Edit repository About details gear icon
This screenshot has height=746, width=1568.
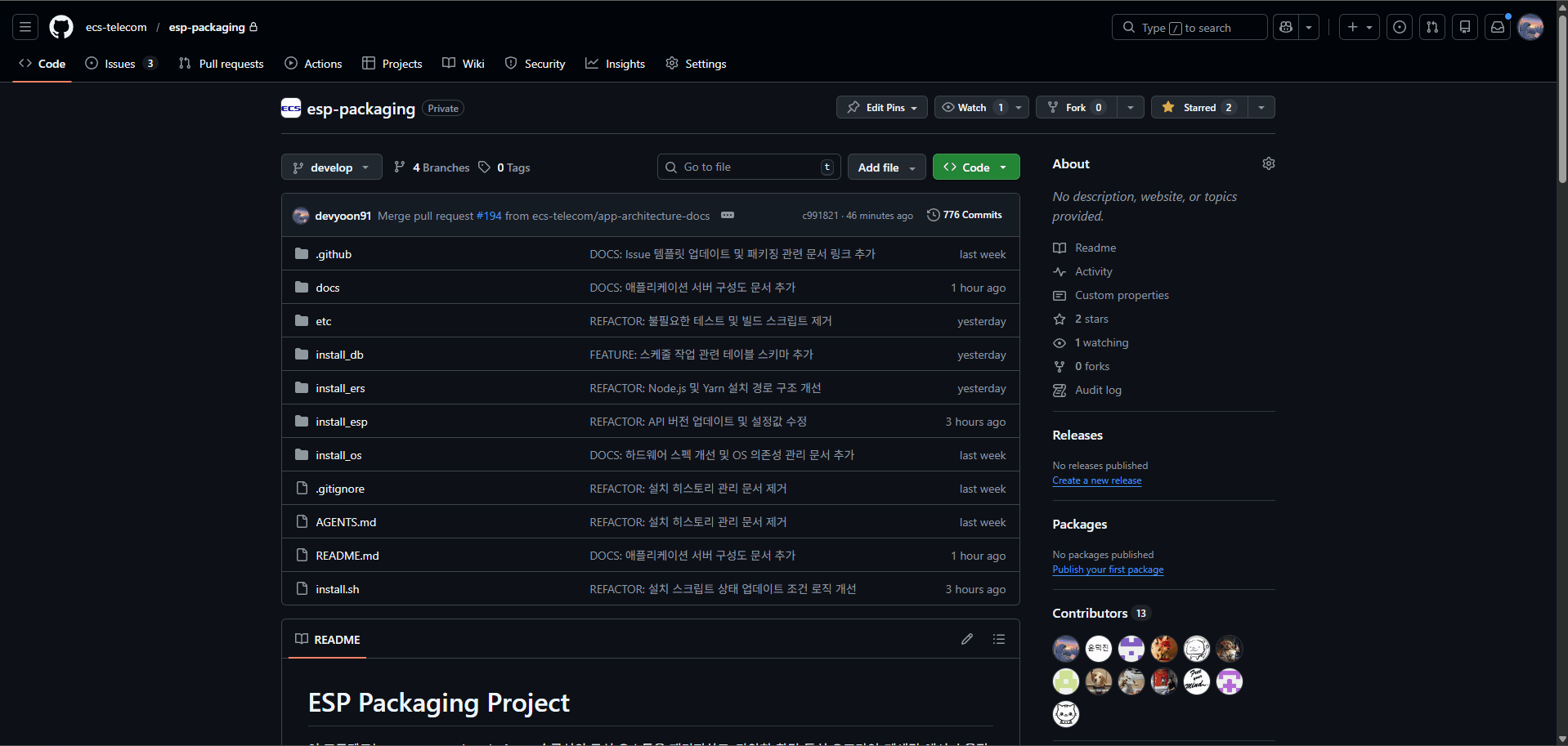click(x=1268, y=163)
